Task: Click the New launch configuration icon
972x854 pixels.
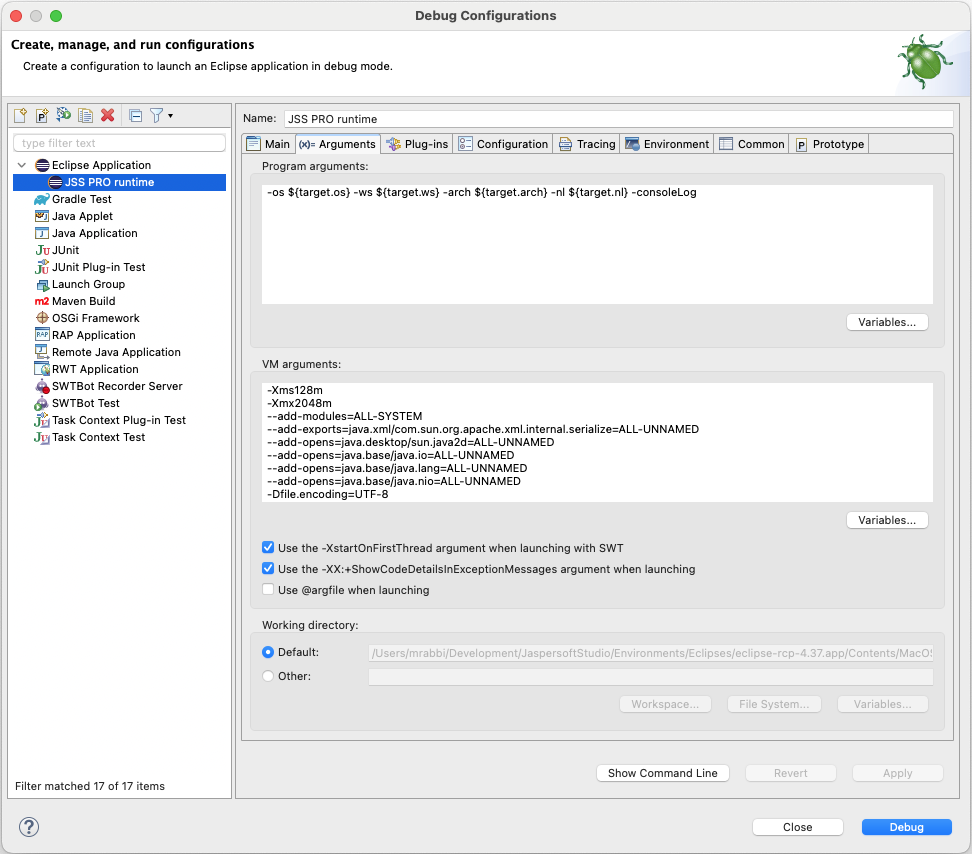Action: point(20,115)
